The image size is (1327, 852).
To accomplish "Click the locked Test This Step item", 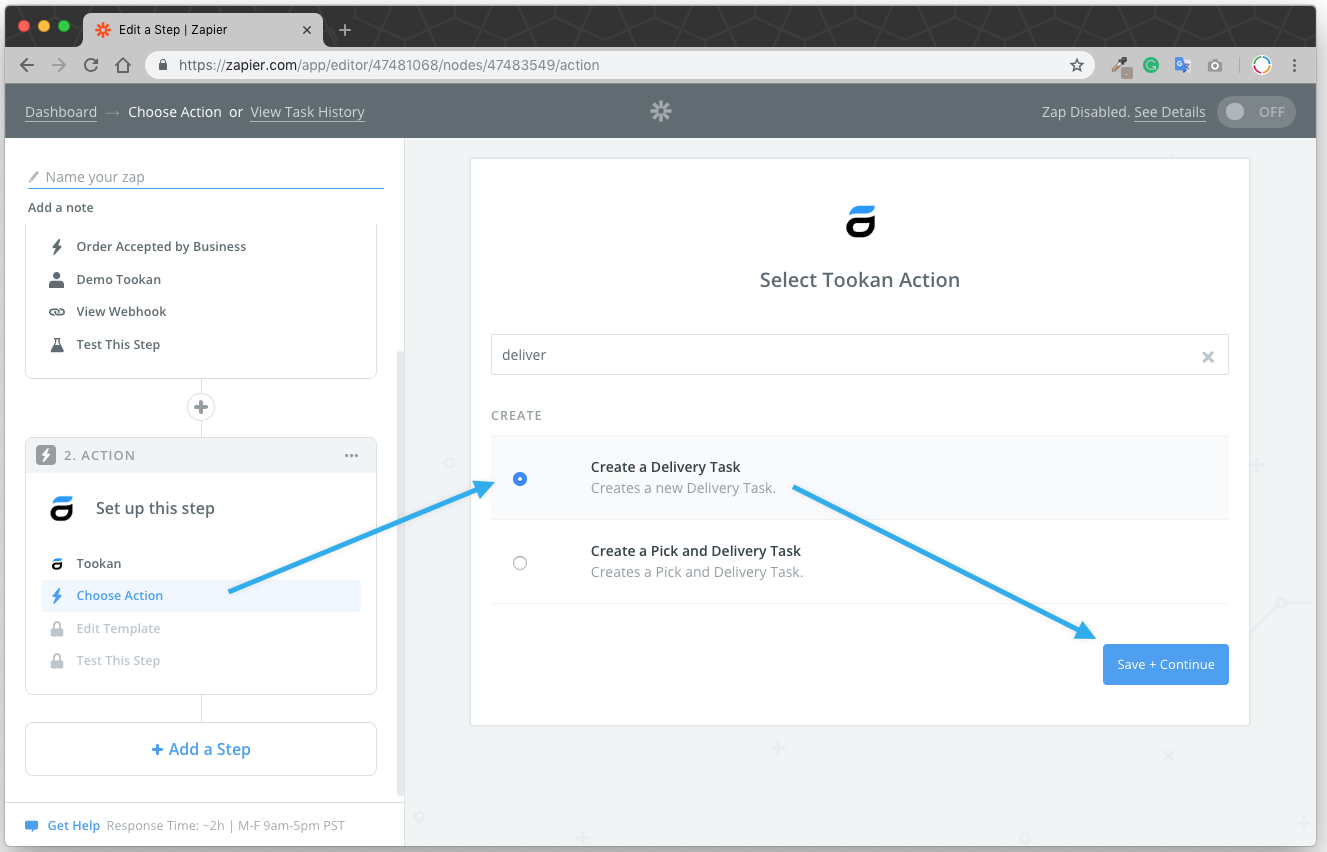I will coord(118,661).
